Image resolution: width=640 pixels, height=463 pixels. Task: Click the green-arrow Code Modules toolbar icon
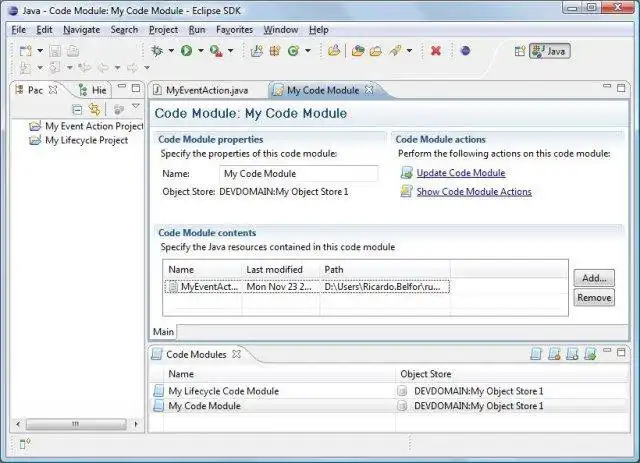coord(590,354)
